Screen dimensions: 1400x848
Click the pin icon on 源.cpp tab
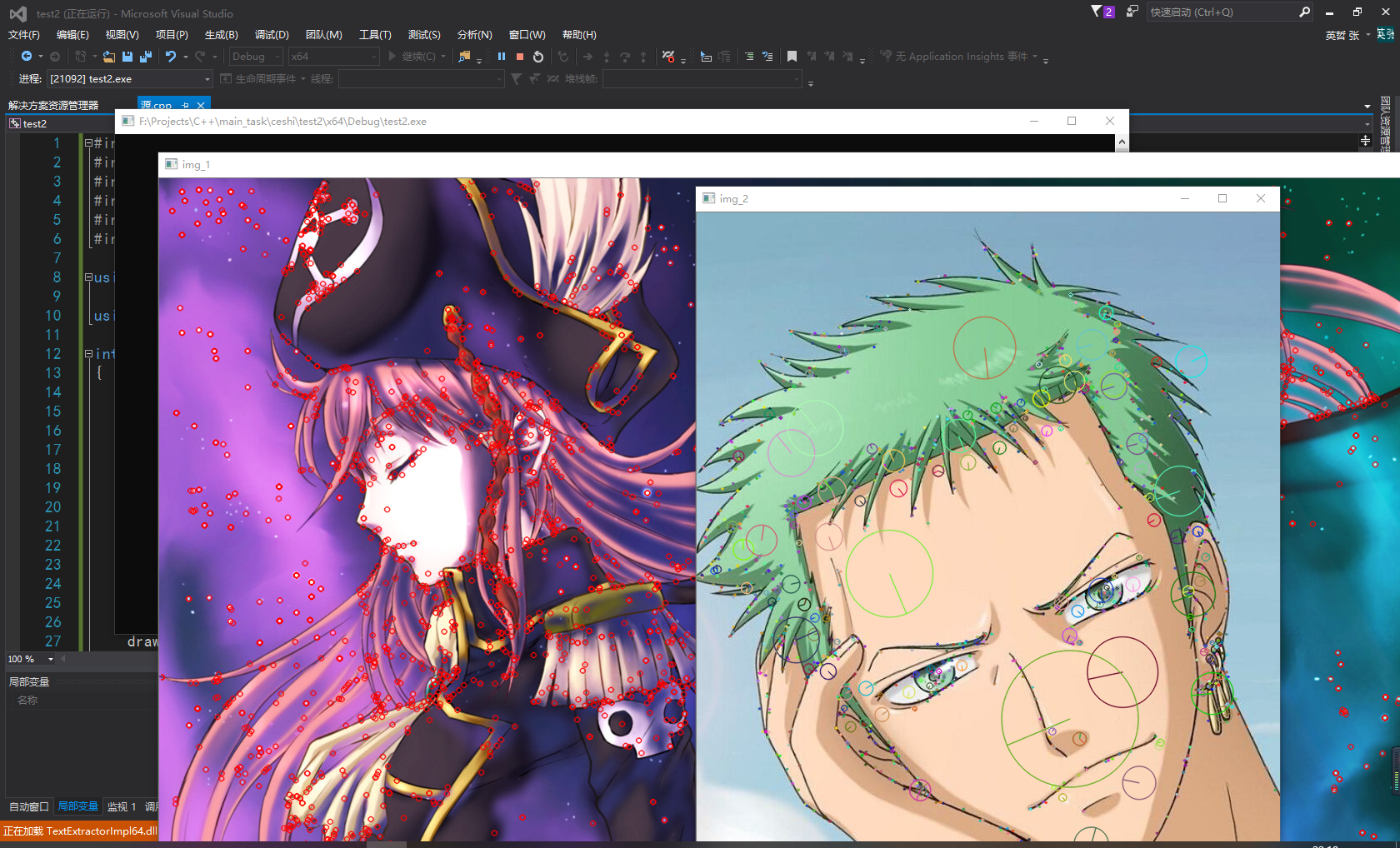coord(186,105)
